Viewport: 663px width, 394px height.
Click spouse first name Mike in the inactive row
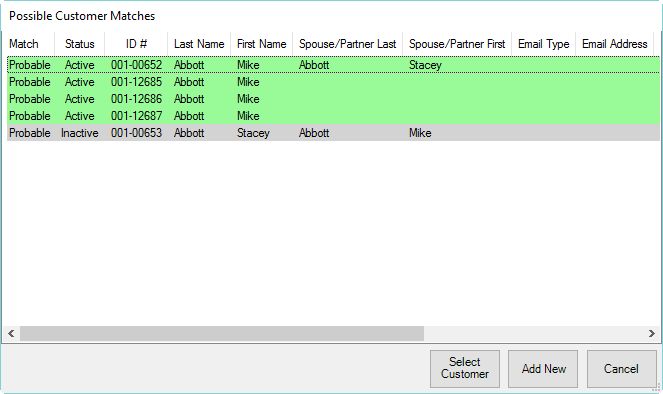click(420, 133)
